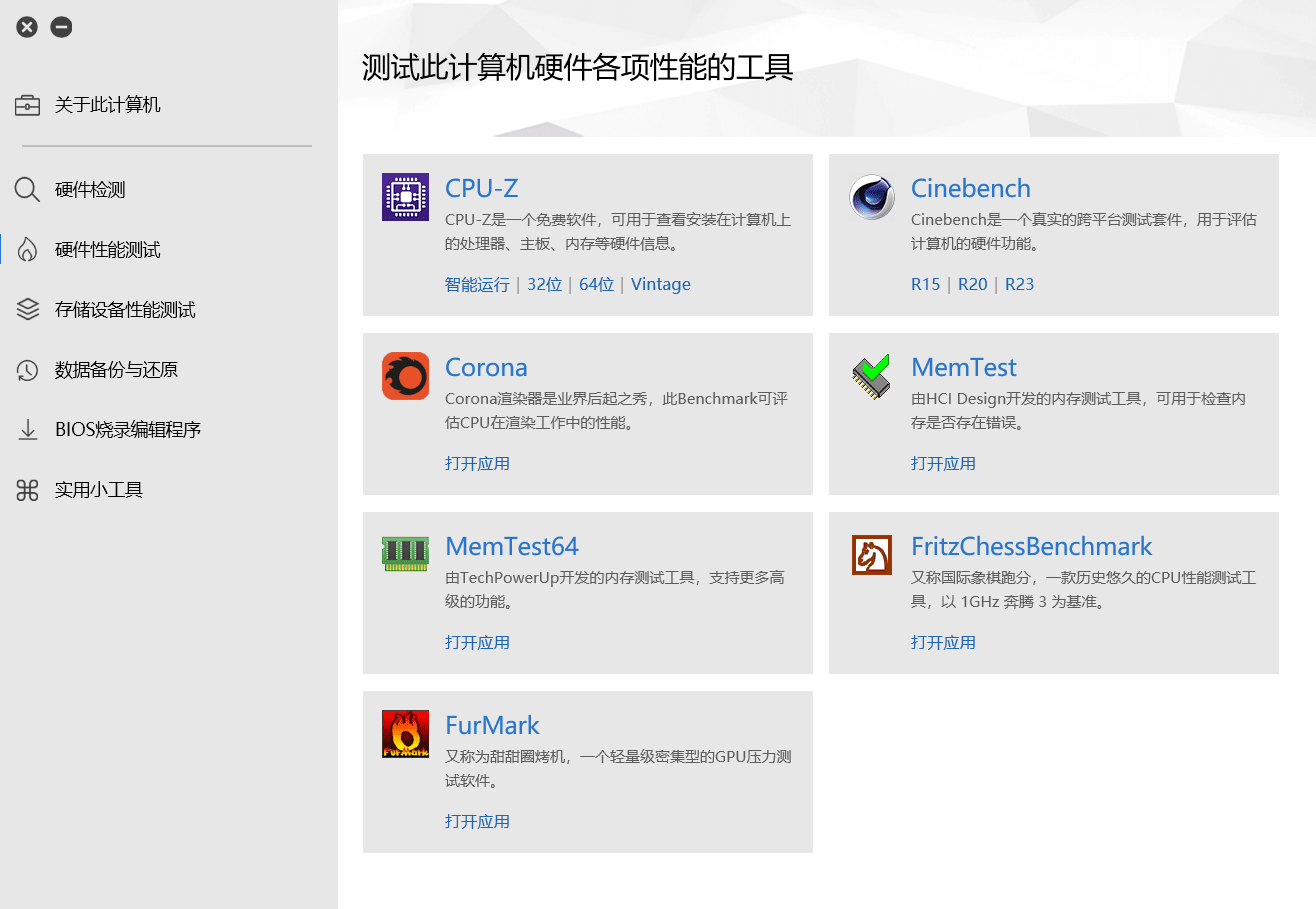
Task: Click the FurMark title text
Action: 492,725
